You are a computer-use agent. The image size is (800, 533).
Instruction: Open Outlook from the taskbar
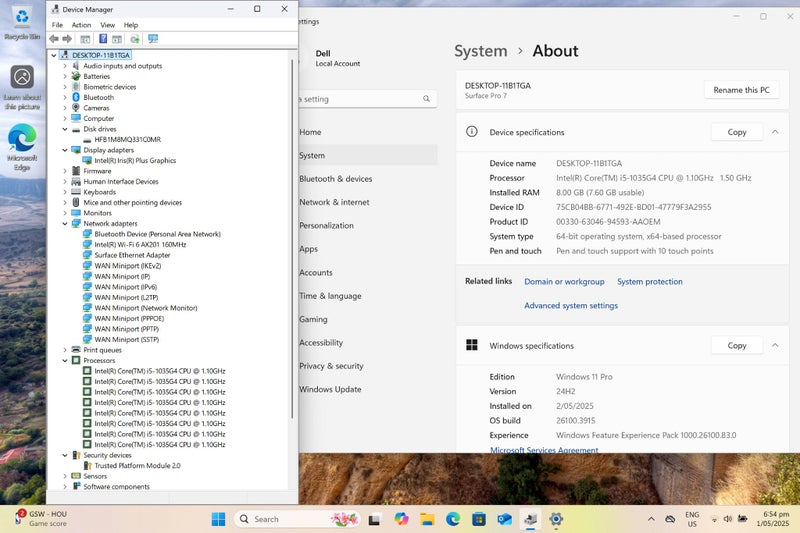(x=505, y=519)
